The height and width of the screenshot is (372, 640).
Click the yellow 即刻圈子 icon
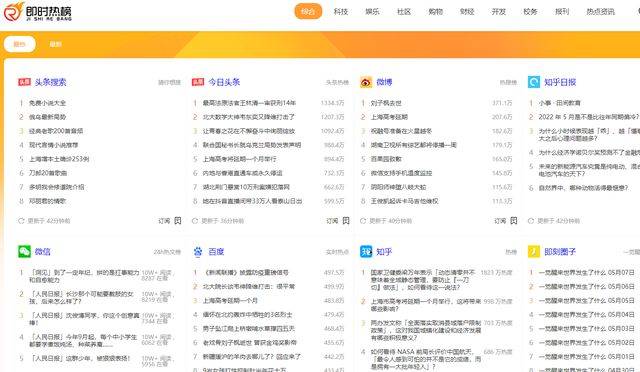[534, 252]
